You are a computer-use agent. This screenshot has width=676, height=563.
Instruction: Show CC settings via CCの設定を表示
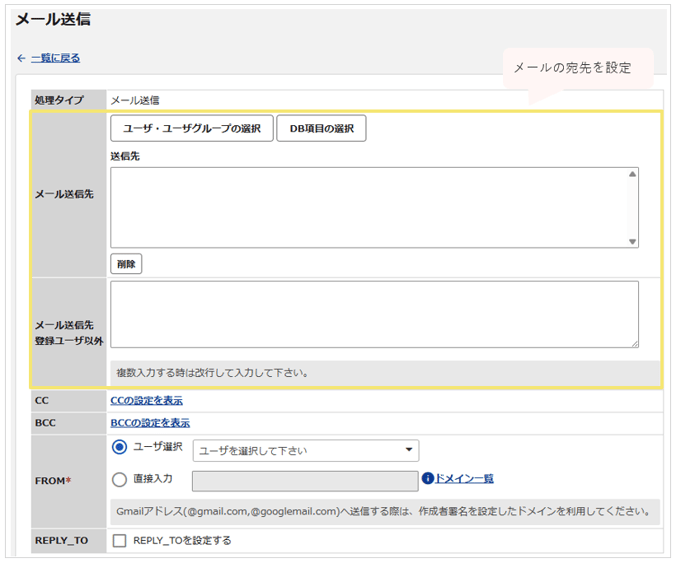(147, 400)
